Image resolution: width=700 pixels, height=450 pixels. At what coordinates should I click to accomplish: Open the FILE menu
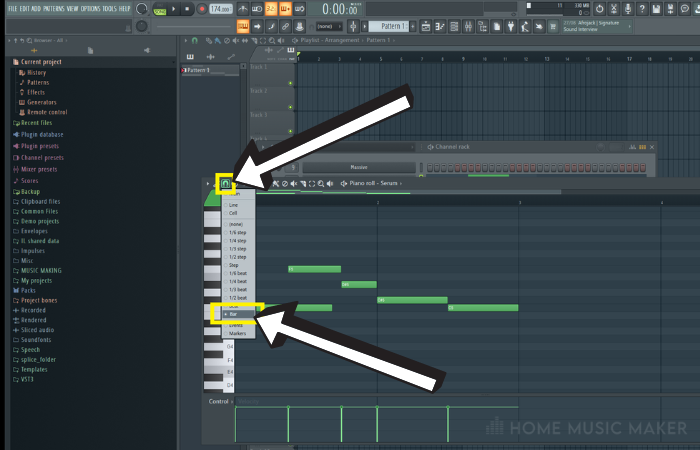[x=12, y=8]
